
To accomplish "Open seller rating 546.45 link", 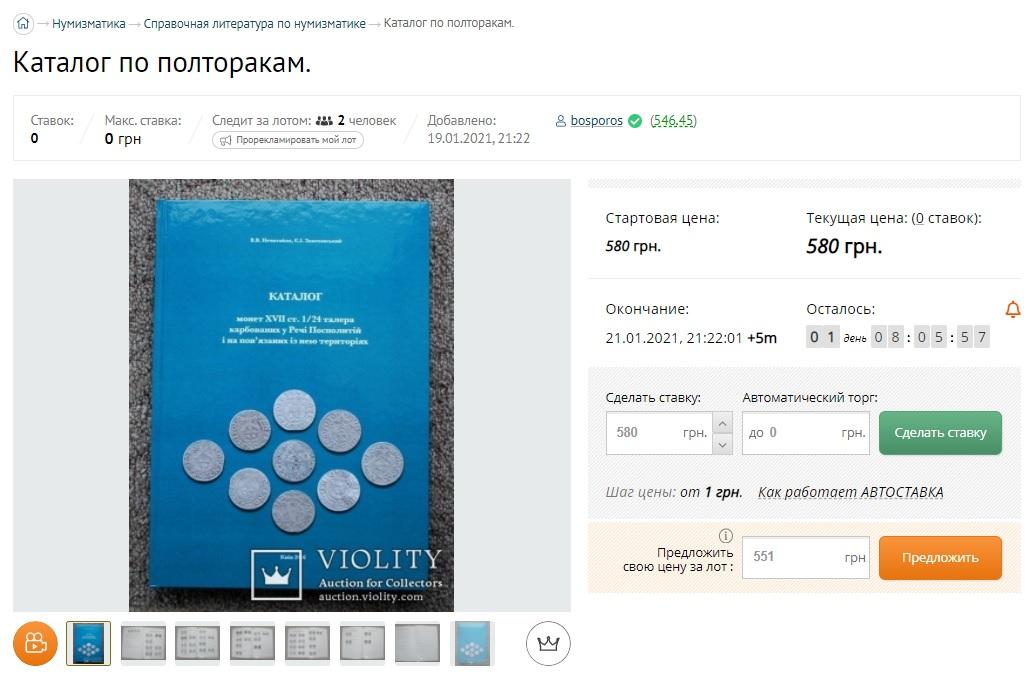I will pos(673,121).
